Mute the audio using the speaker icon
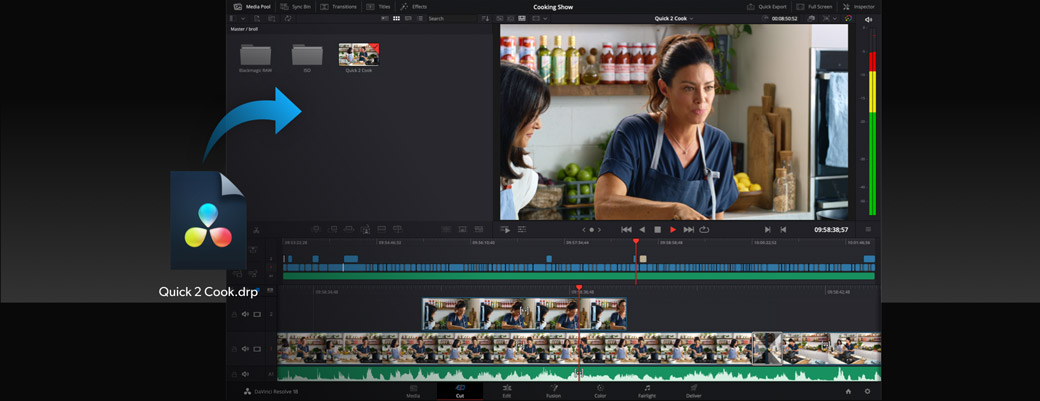This screenshot has height=401, width=1040. coord(868,20)
